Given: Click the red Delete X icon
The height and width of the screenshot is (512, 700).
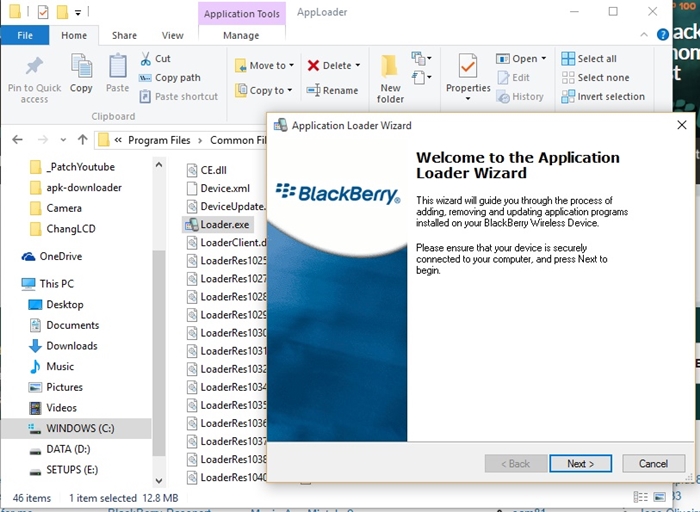Looking at the screenshot, I should (x=313, y=66).
